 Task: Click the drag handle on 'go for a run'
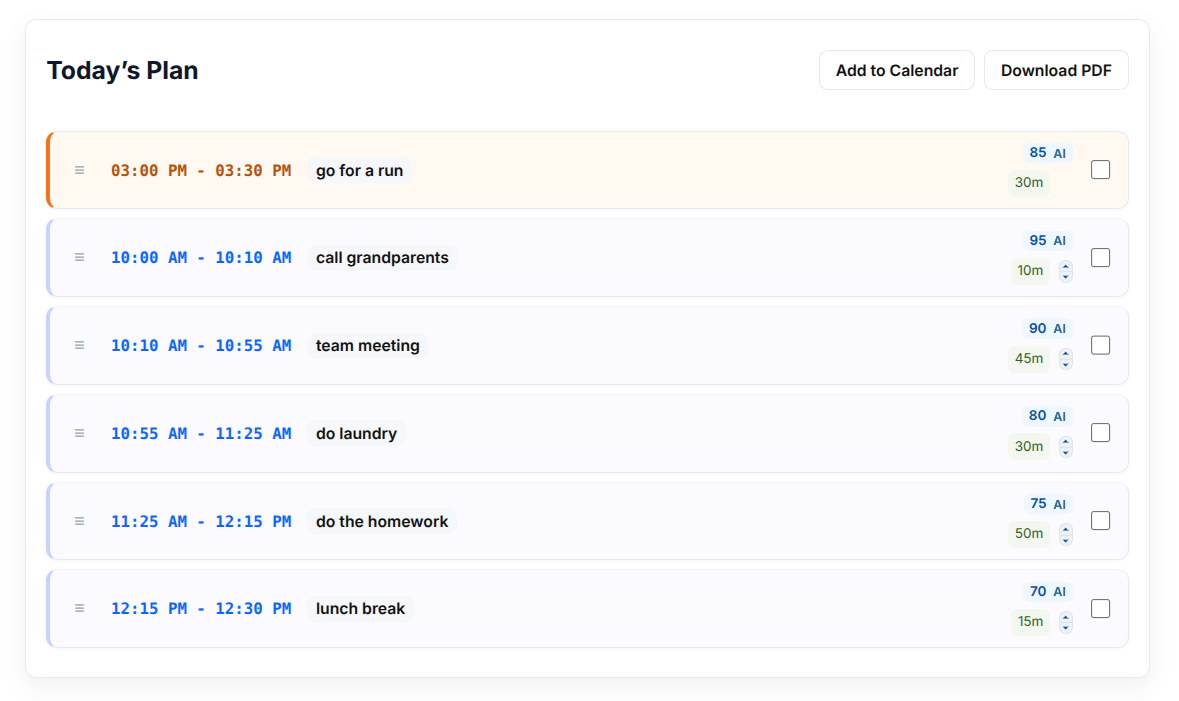click(x=80, y=170)
